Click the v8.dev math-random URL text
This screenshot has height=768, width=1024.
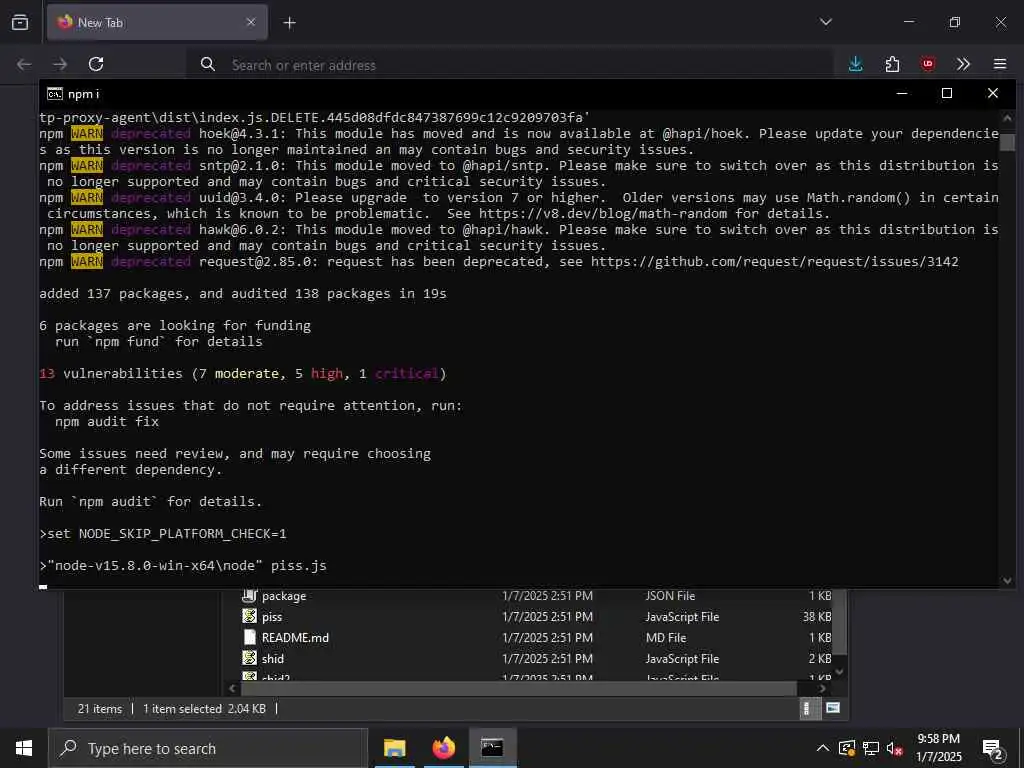[x=602, y=214]
